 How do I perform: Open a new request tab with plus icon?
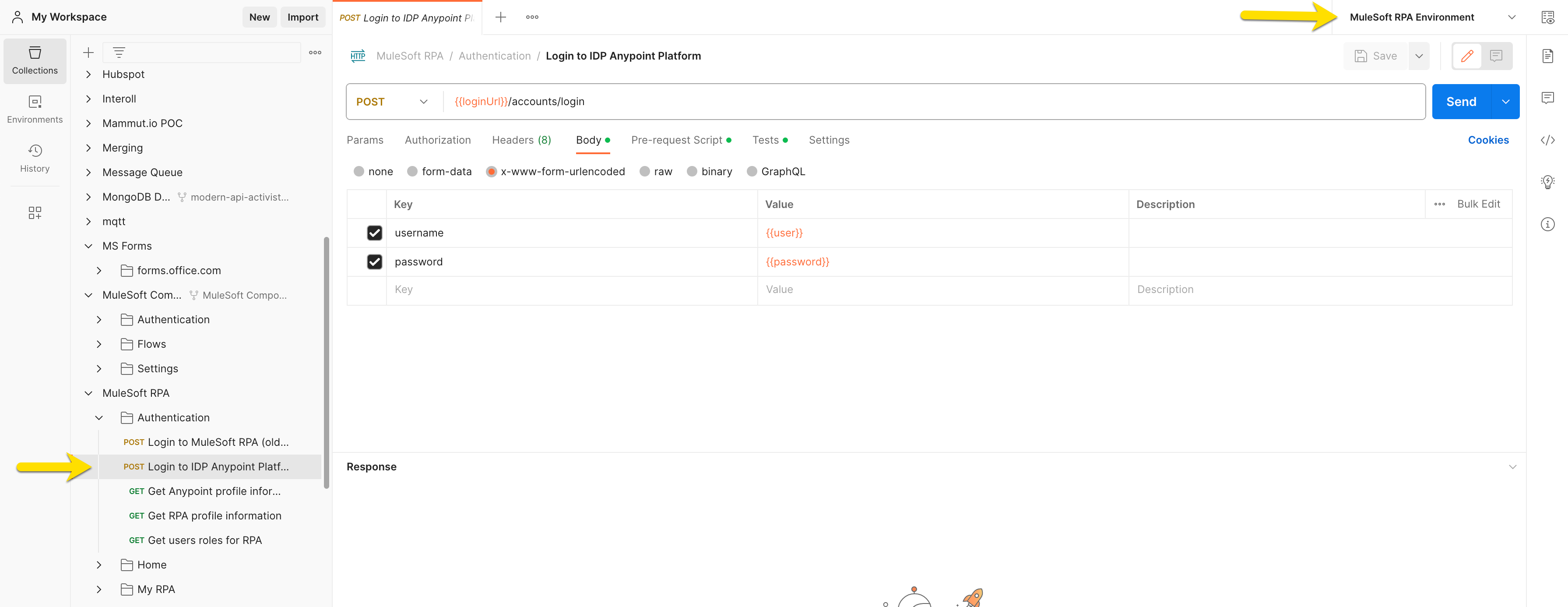(x=500, y=17)
